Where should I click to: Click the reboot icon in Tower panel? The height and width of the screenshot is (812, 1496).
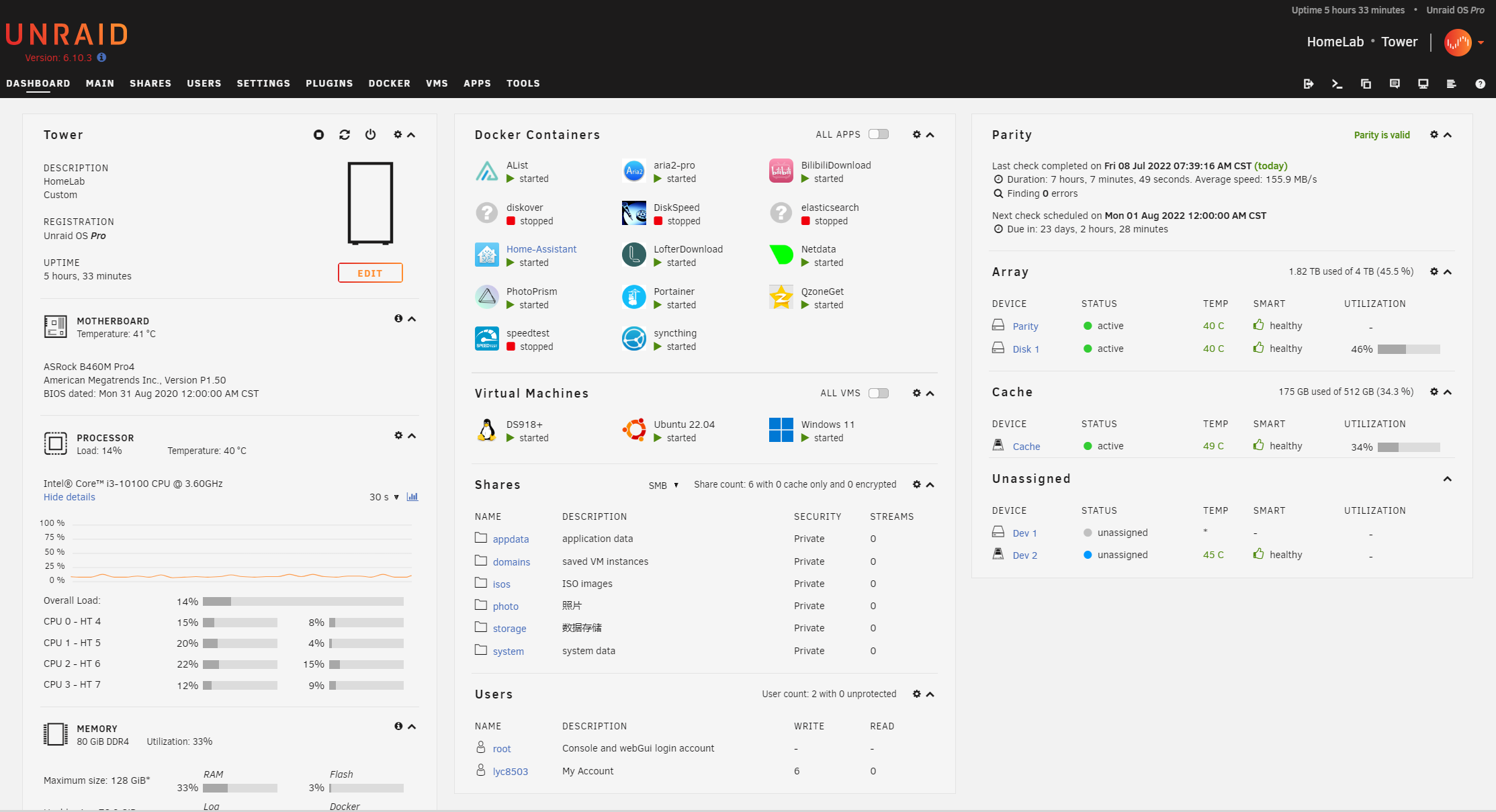[x=345, y=134]
